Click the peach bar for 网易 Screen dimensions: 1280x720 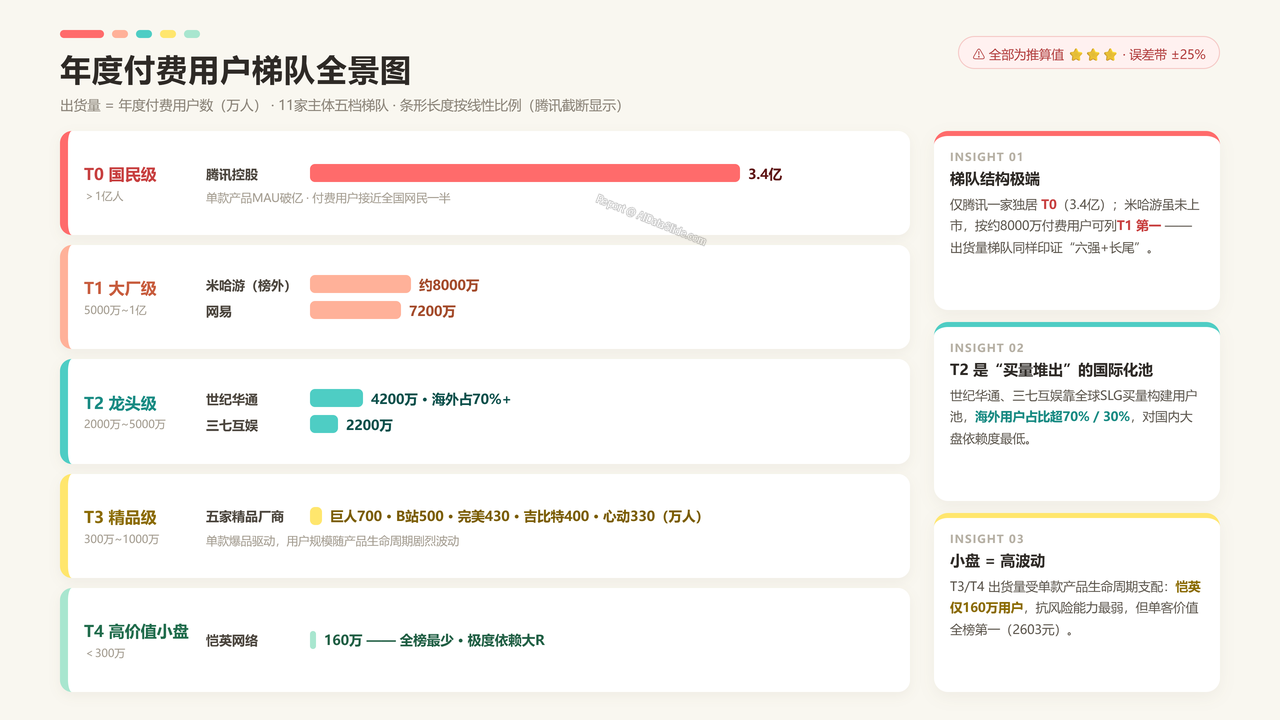point(355,310)
